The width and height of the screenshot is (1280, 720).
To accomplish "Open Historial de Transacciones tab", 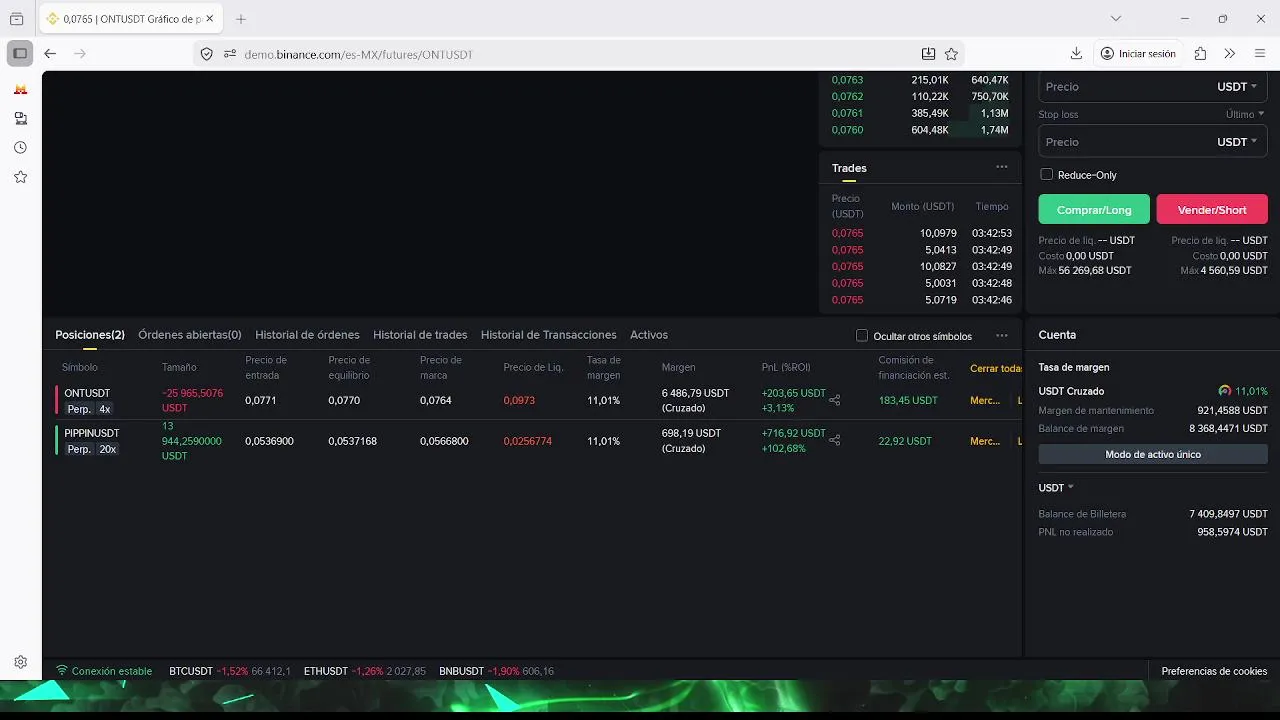I will (x=549, y=335).
